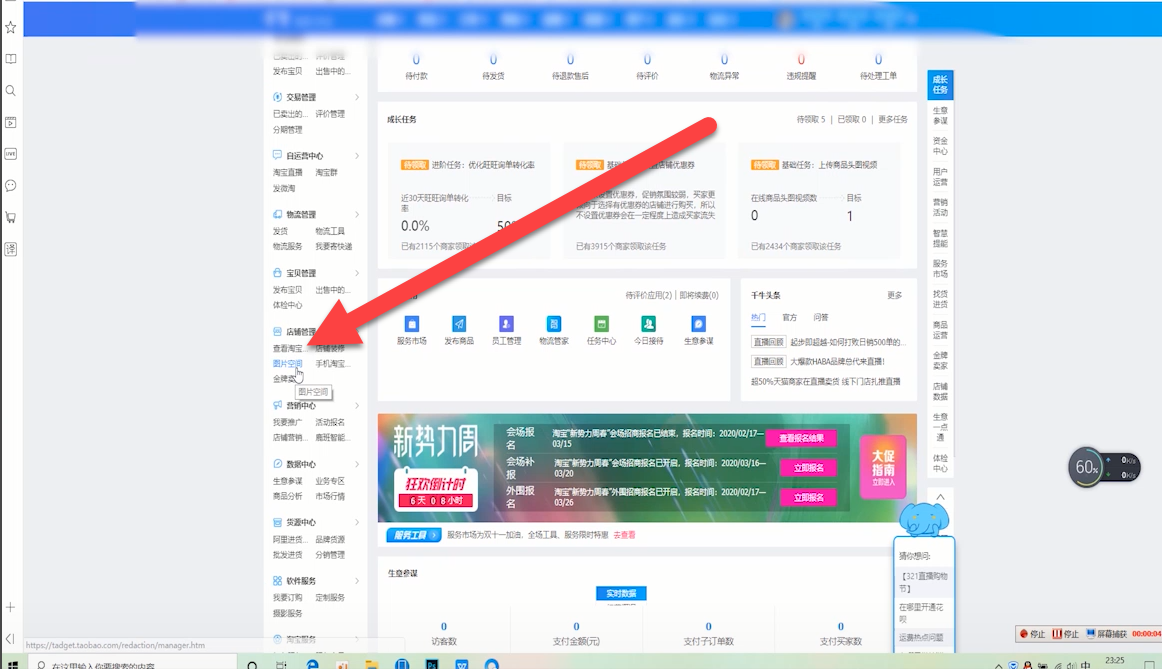The image size is (1162, 669).
Task: Expand the 物流管理 section arrow
Action: coord(357,215)
